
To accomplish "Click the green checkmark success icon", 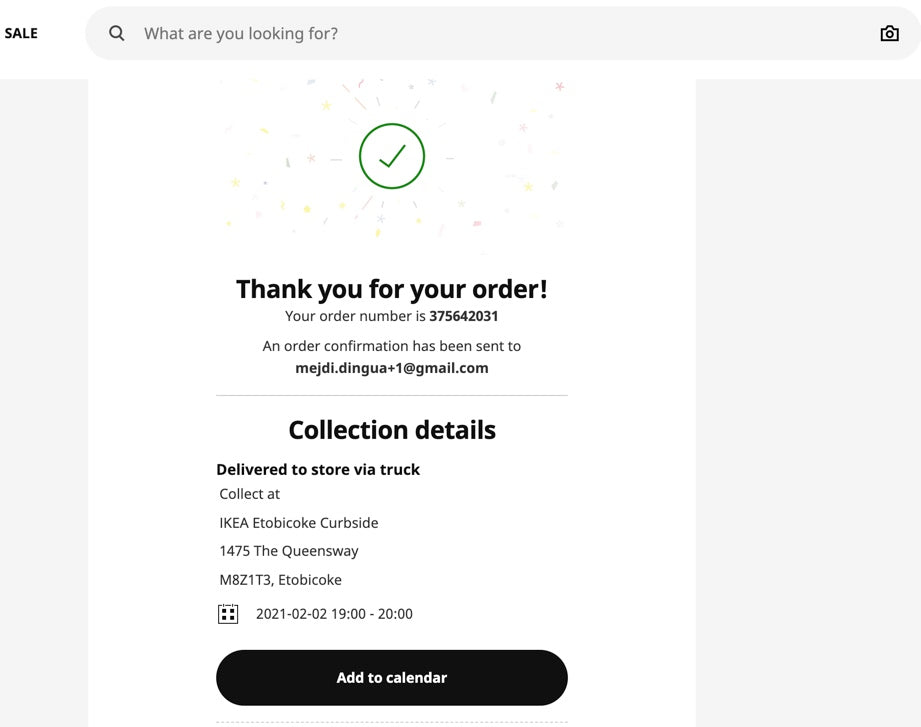I will pyautogui.click(x=392, y=156).
